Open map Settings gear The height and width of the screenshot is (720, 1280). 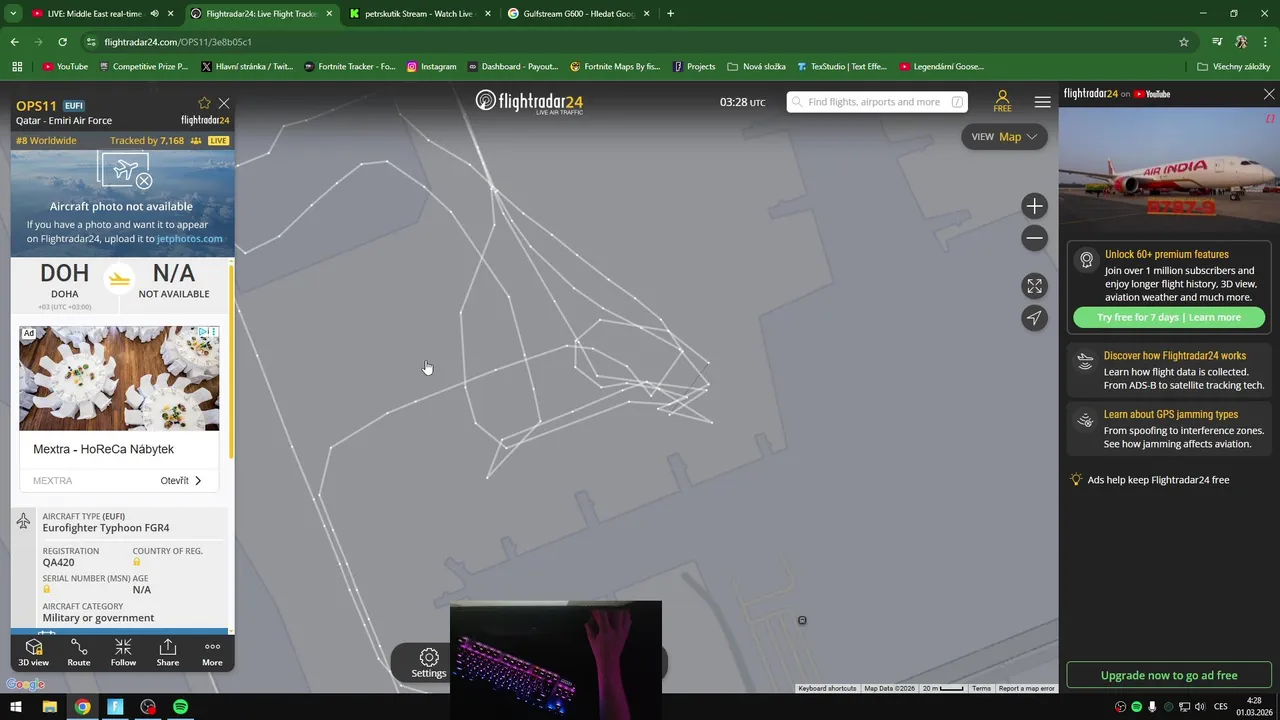[429, 662]
